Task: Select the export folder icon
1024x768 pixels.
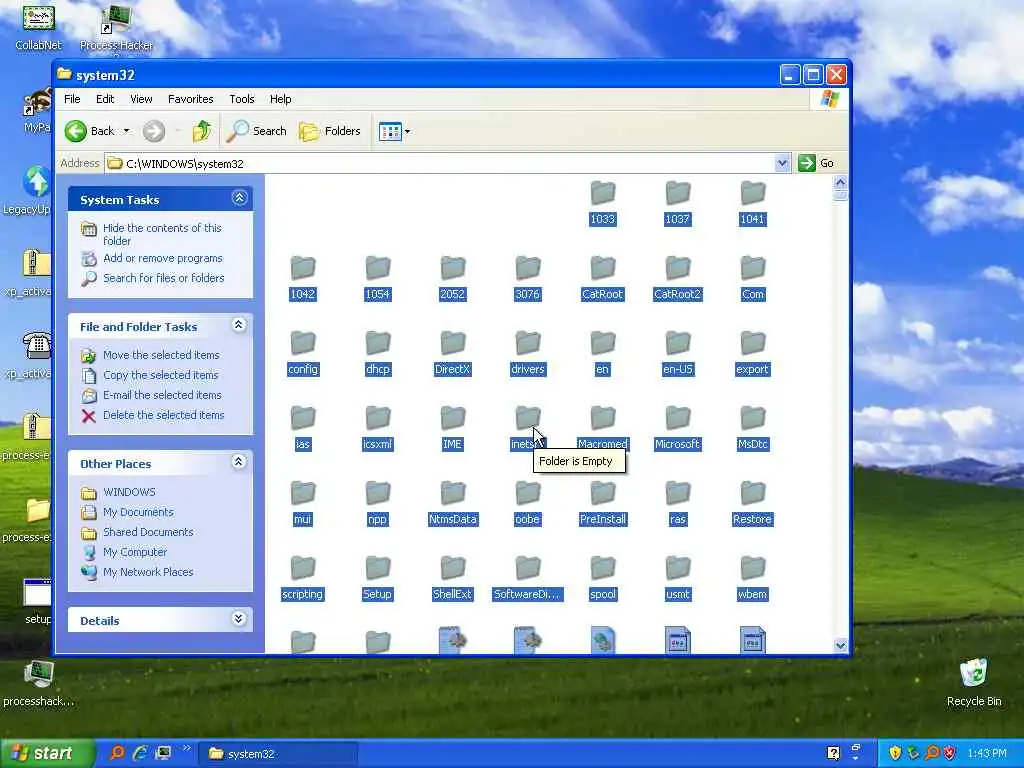Action: [x=752, y=344]
